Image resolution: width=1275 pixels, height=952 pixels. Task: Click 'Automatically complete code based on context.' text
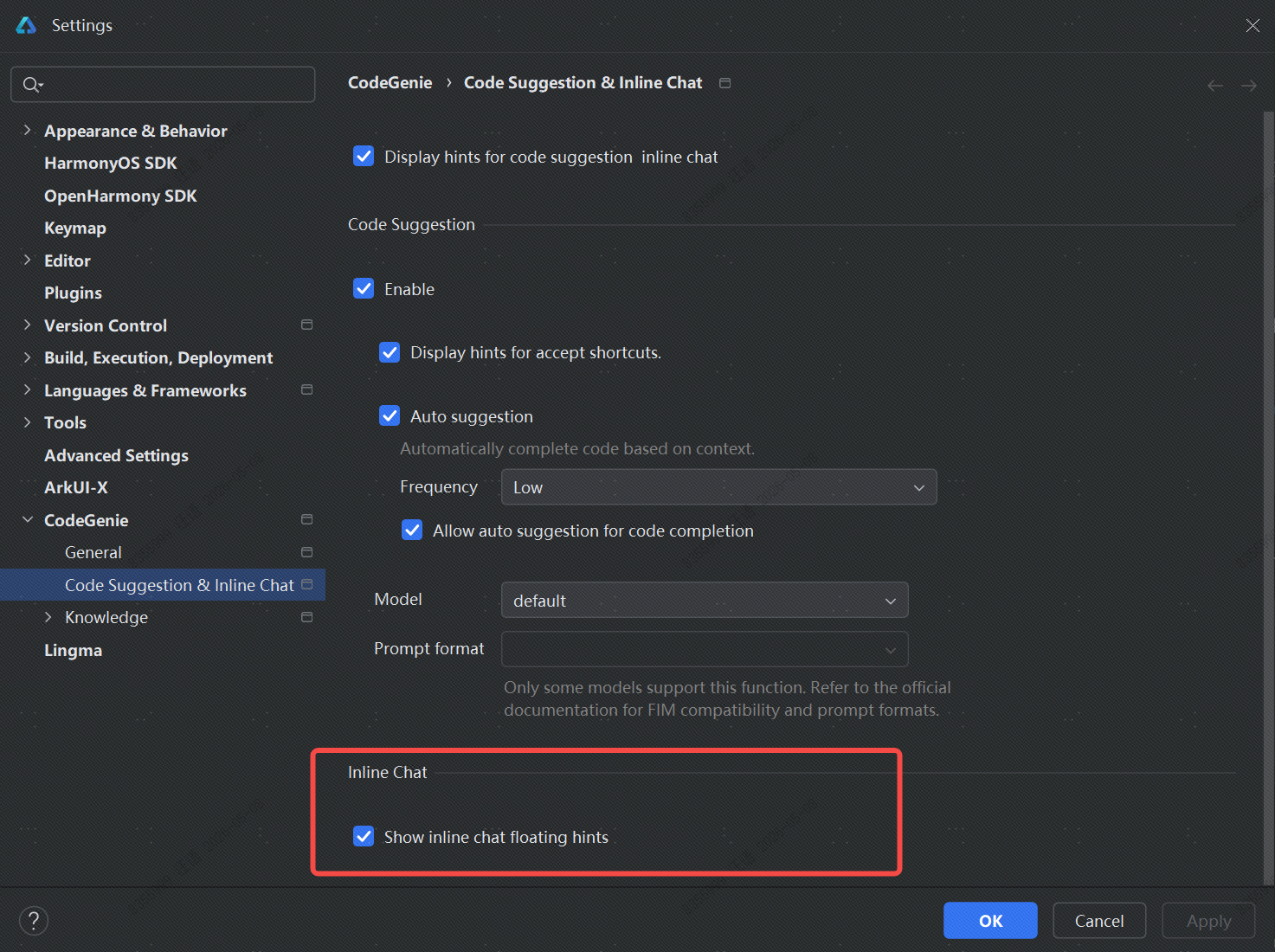pos(577,448)
